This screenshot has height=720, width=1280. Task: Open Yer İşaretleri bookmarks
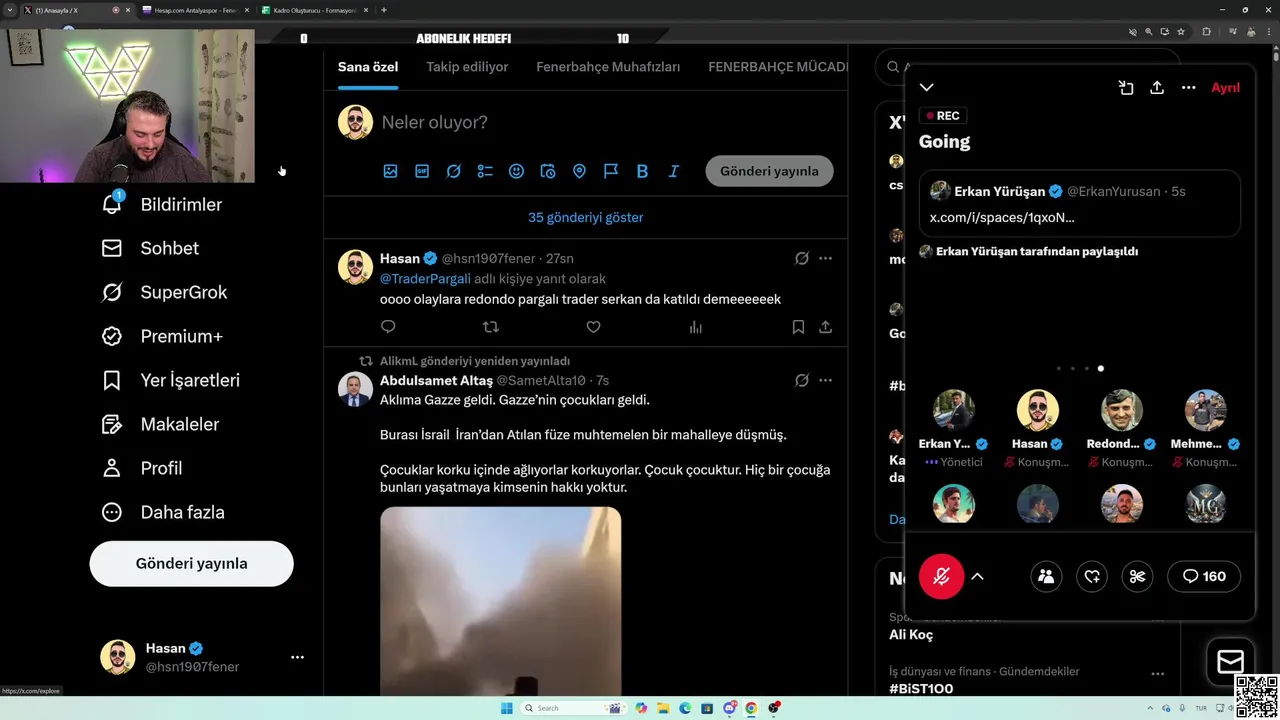pos(170,380)
